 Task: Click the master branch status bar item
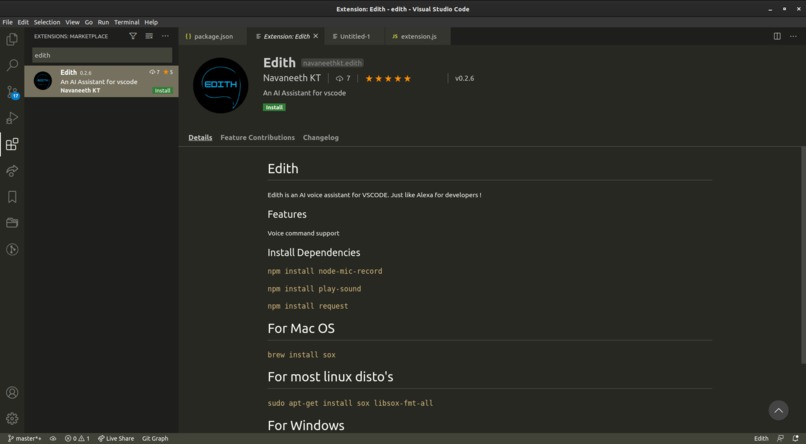(24, 438)
